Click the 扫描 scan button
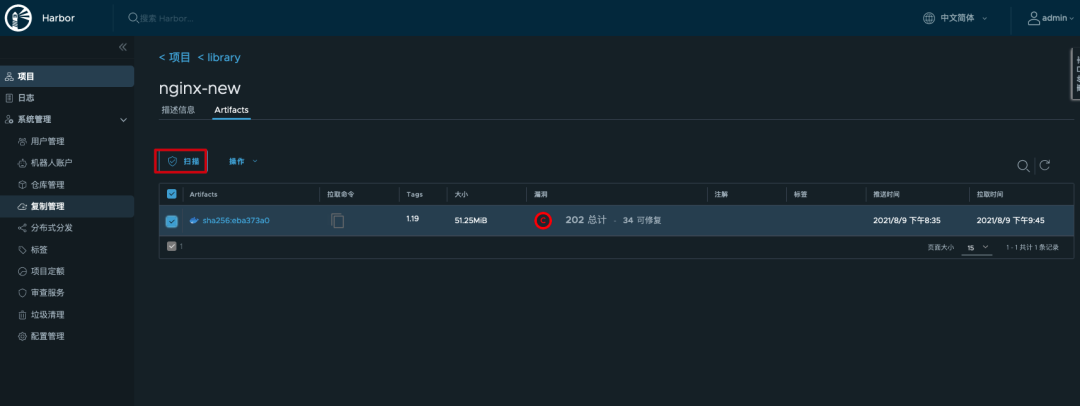1080x406 pixels. [181, 161]
